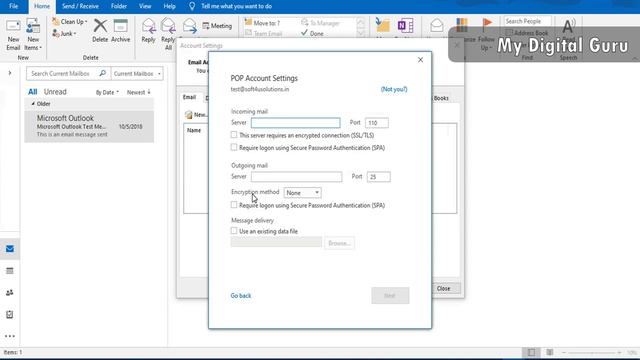The image size is (640, 360).
Task: Show All messages filter
Action: 33,92
